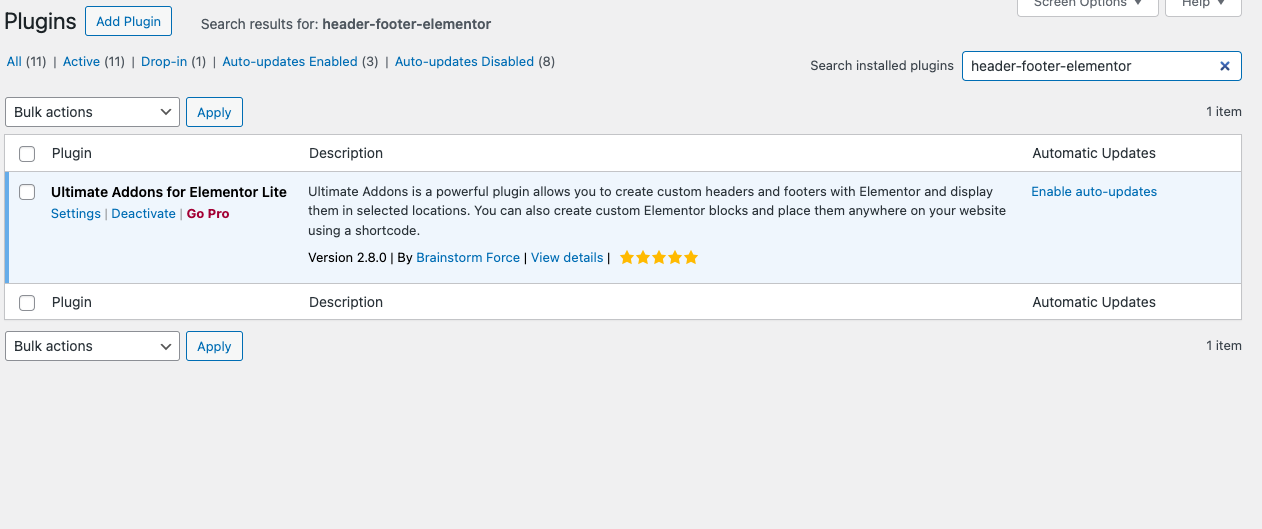The height and width of the screenshot is (529, 1262).
Task: Tick the Ultimate Addons for Elementor Lite checkbox
Action: point(27,192)
